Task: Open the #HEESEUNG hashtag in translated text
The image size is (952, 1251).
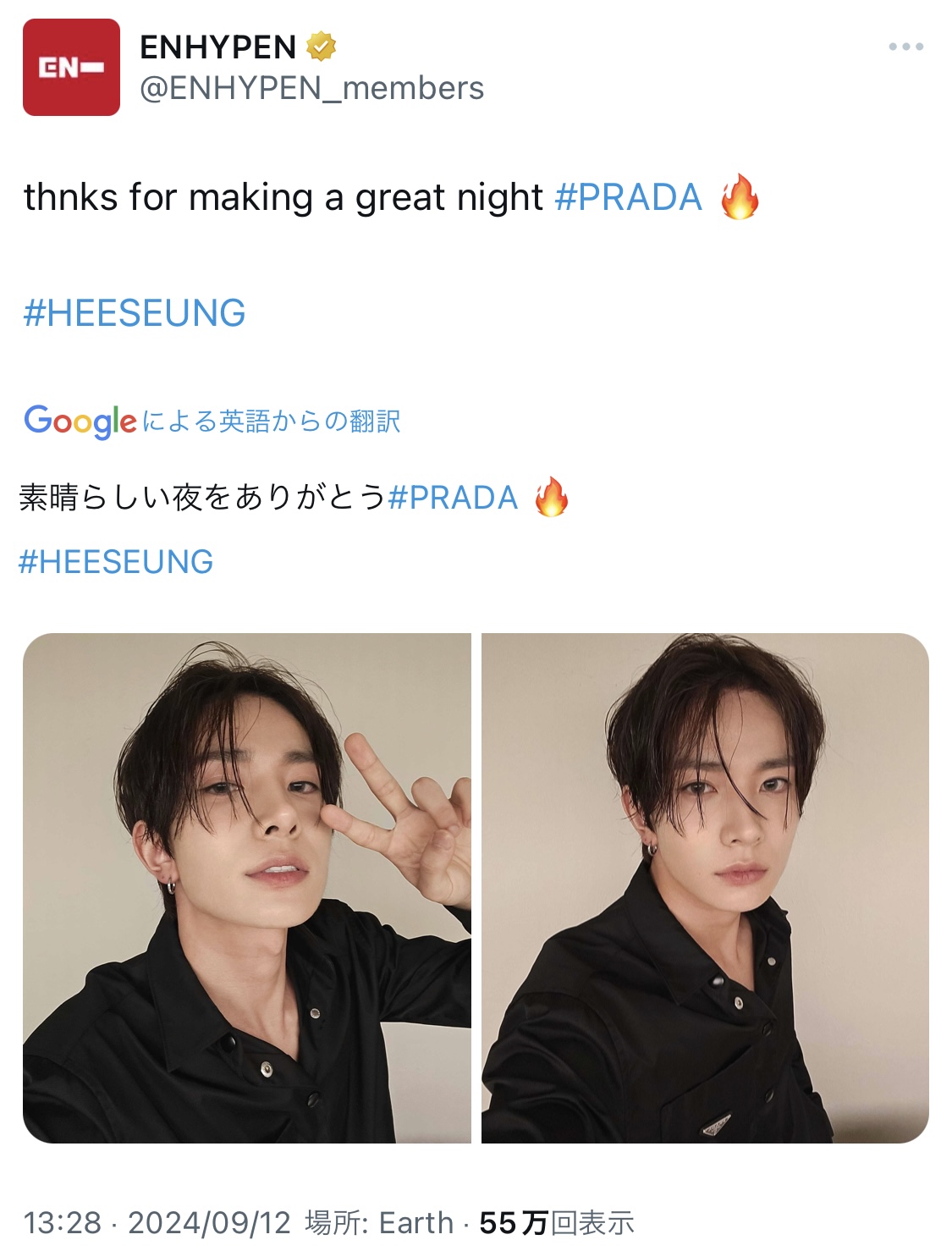Action: (x=116, y=562)
